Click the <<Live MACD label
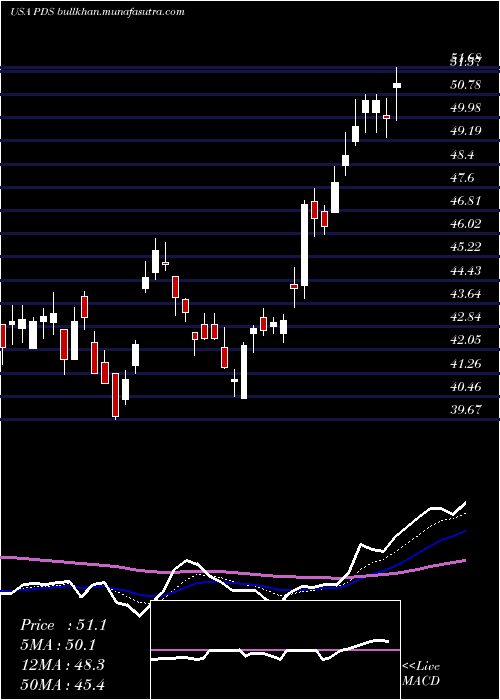 421,674
